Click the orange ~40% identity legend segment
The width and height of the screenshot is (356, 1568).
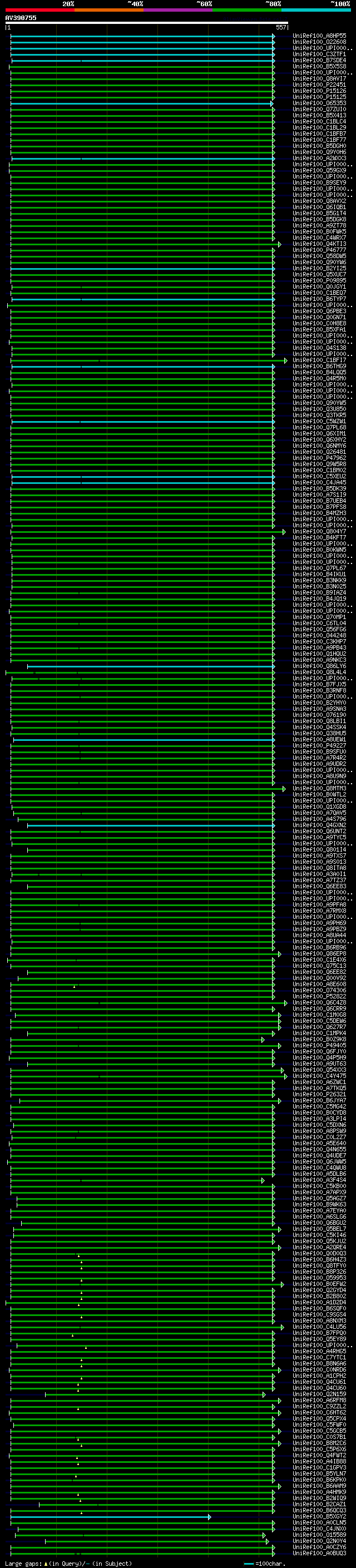click(109, 10)
